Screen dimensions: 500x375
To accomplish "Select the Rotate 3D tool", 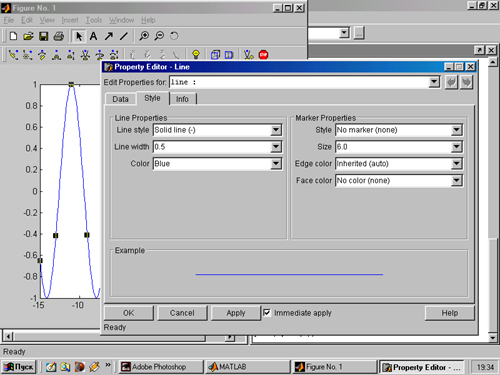I will 174,36.
